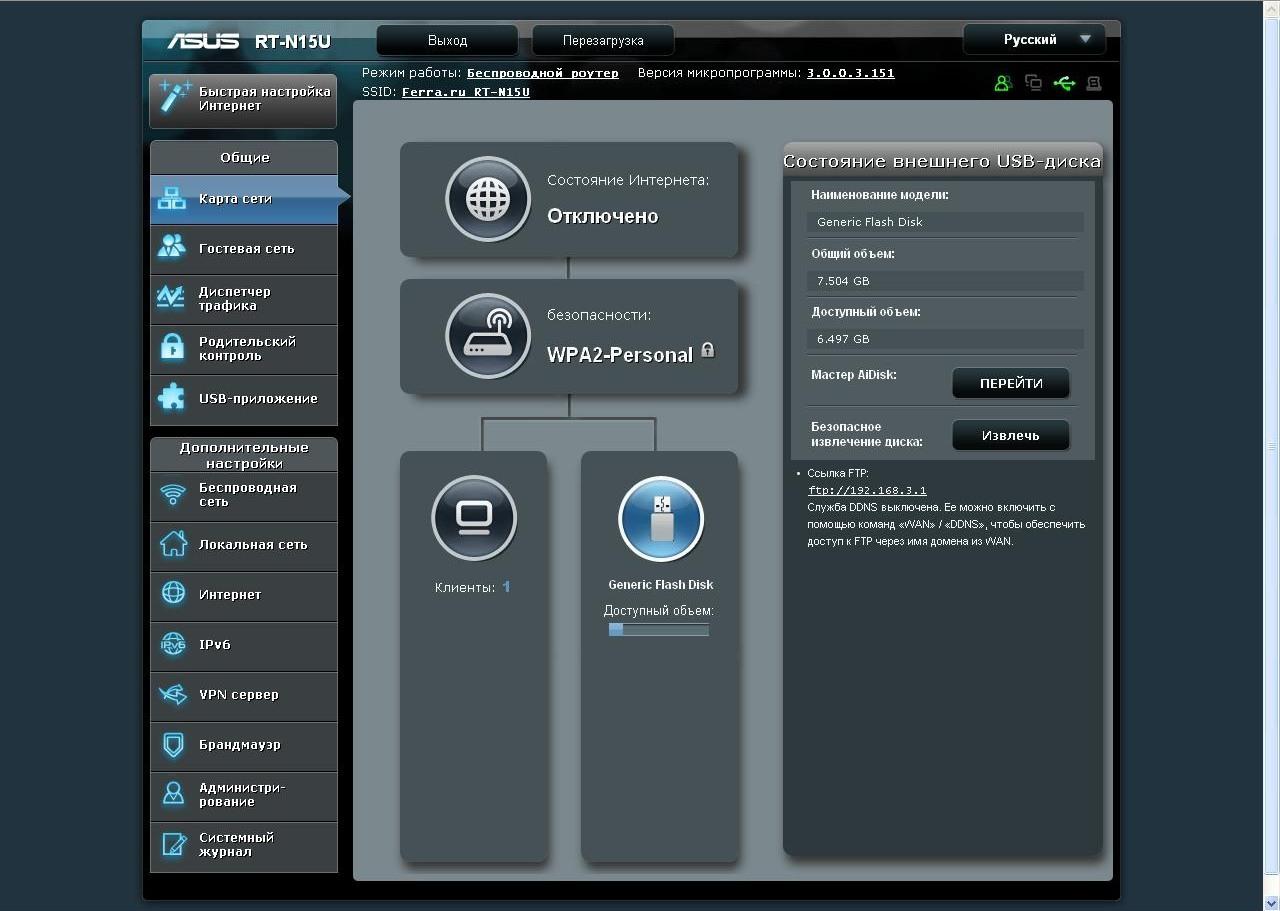Open the clients computer icon
The height and width of the screenshot is (911, 1280).
point(474,518)
